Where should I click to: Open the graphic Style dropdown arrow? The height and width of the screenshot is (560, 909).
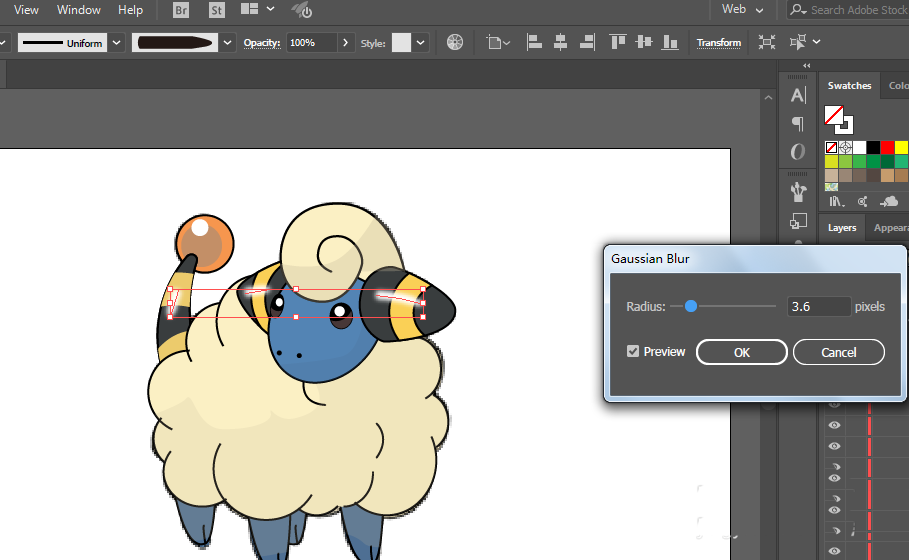tap(420, 42)
